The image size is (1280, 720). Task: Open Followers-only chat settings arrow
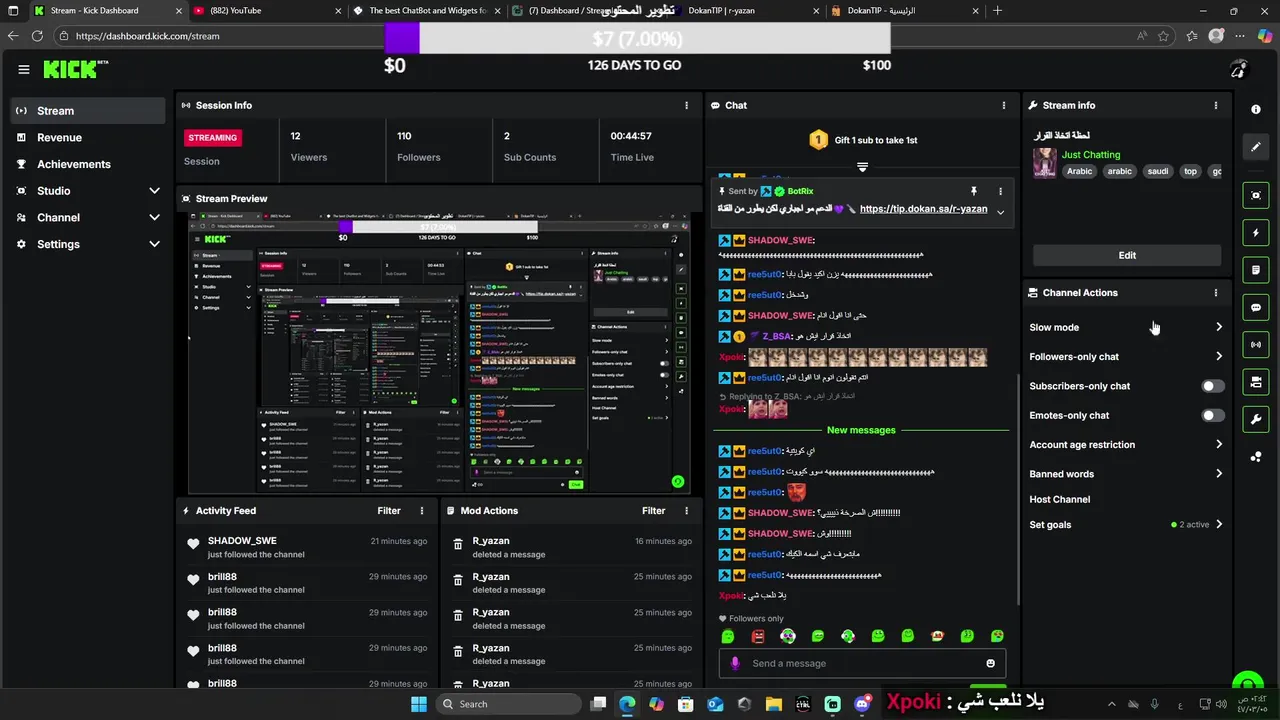[x=1218, y=356]
